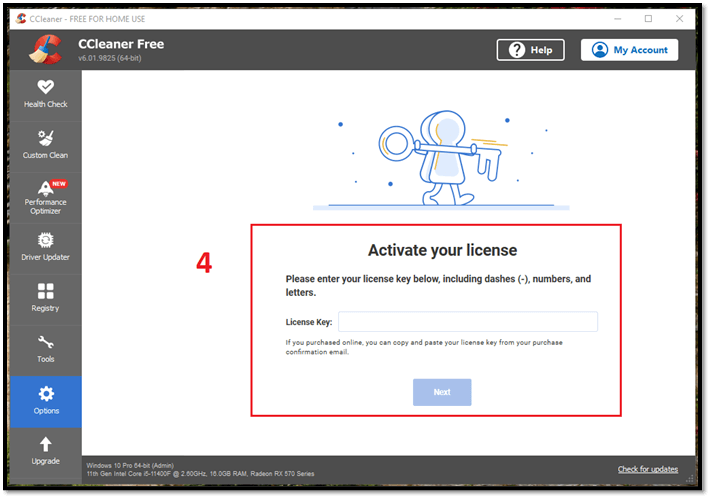The height and width of the screenshot is (499, 711).
Task: Maximize the CCleaner window
Action: [648, 19]
